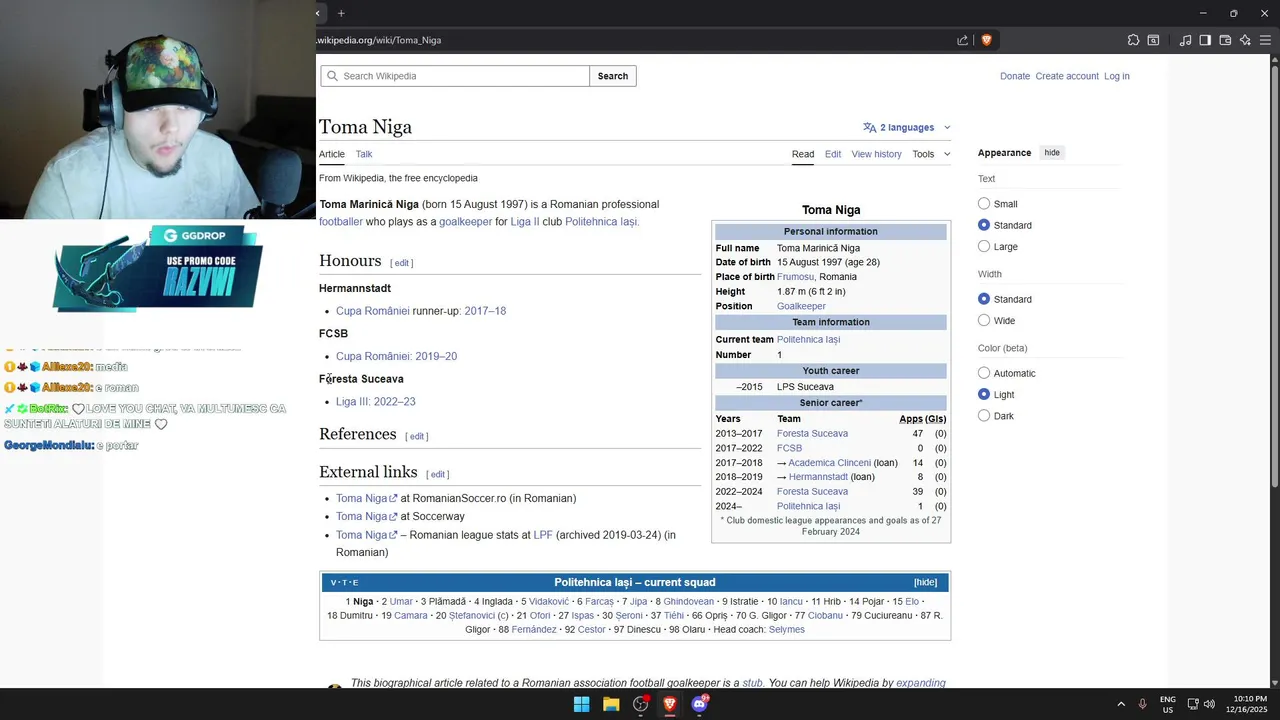Toggle the browser sidebar panel icon

tap(1205, 40)
